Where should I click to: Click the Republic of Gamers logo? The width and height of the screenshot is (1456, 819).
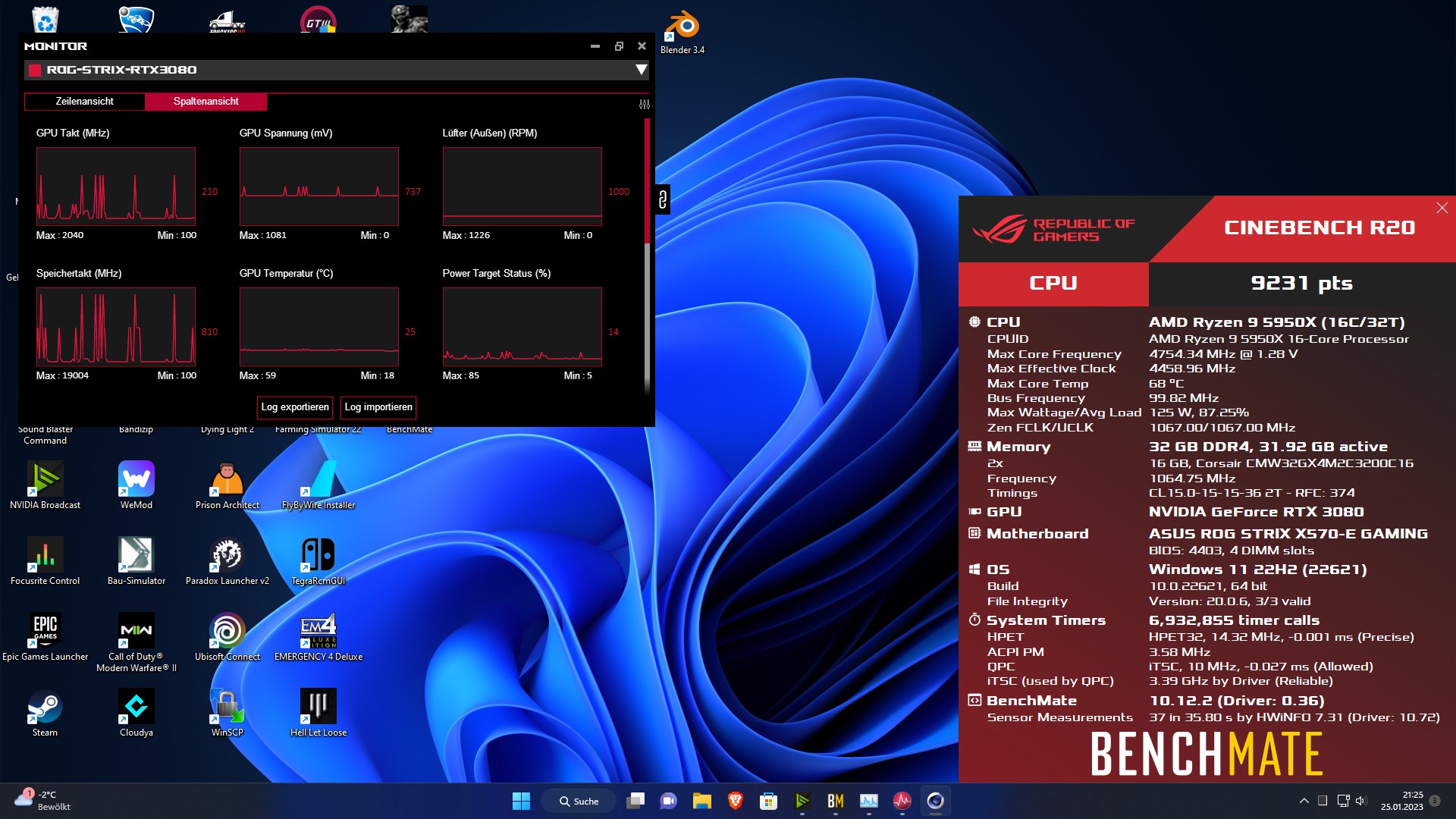click(x=1054, y=230)
